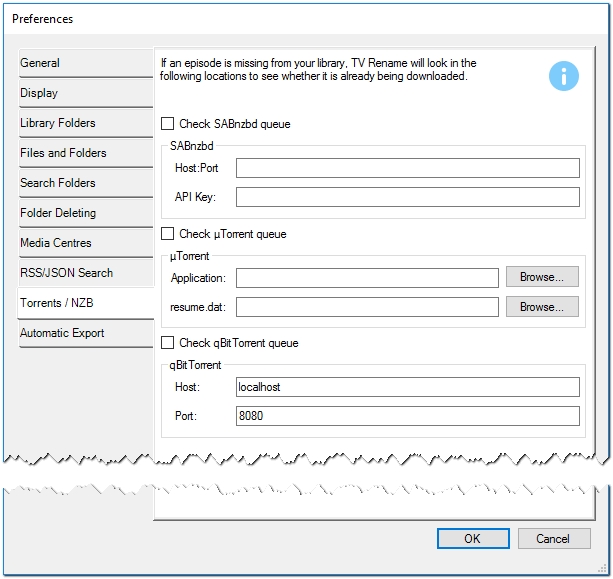613x579 pixels.
Task: Open the General preferences tab
Action: [85, 63]
